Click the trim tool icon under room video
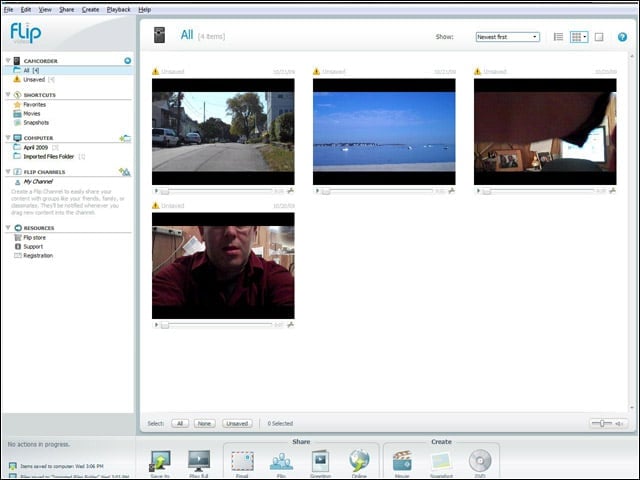The width and height of the screenshot is (640, 480). tap(612, 191)
